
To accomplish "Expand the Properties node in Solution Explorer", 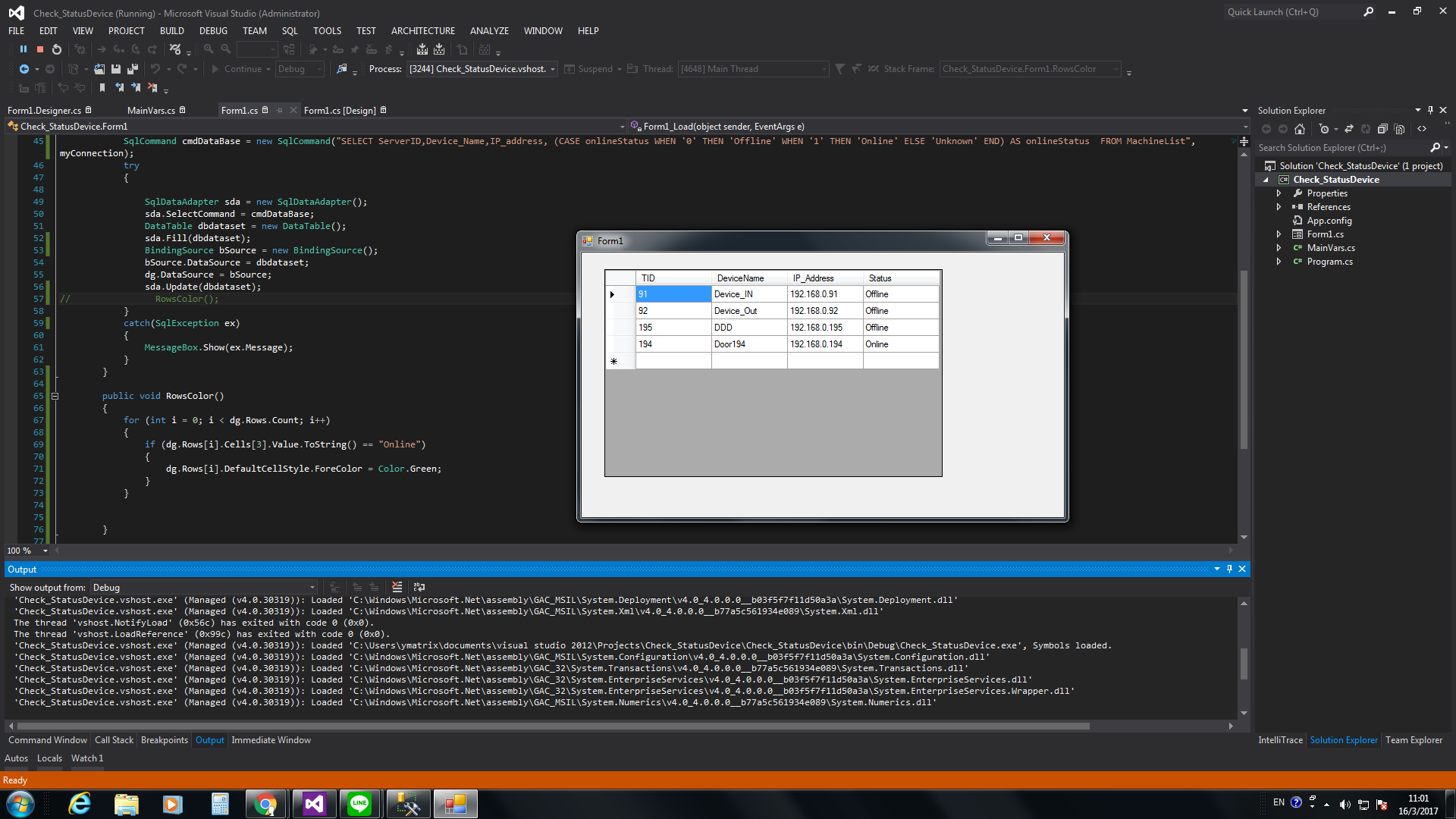I will (1279, 193).
